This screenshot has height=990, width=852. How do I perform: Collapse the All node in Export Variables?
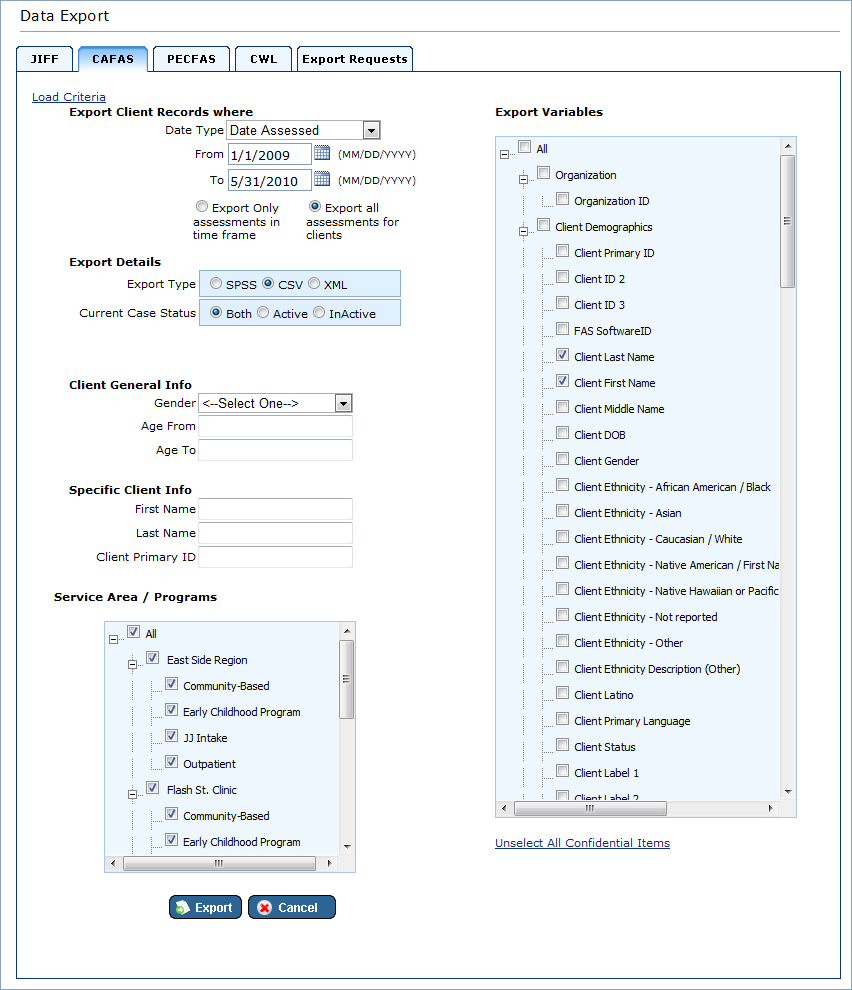[504, 154]
